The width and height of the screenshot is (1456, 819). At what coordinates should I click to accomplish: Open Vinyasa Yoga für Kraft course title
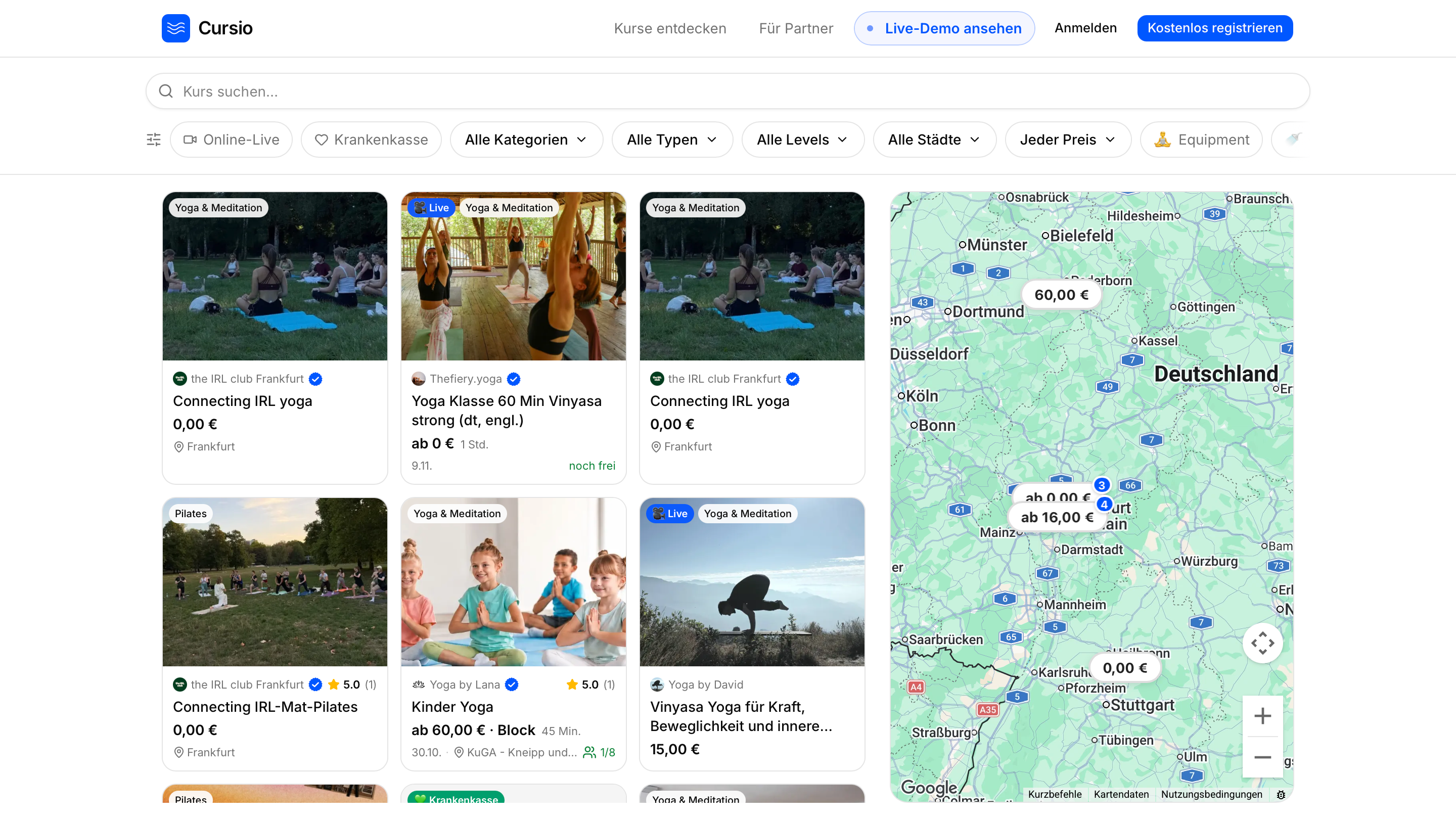(741, 716)
